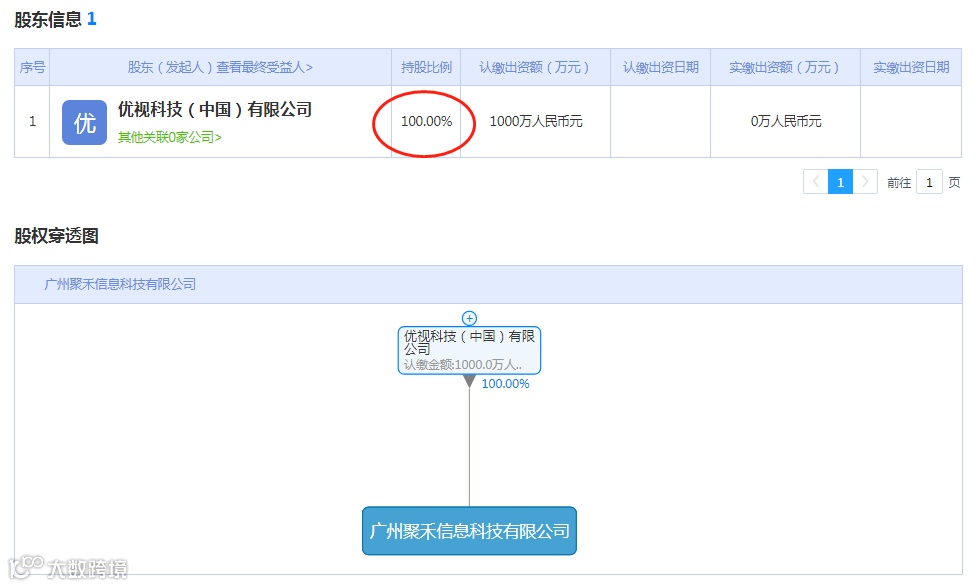Click 持股比例 column header
This screenshot has height=587, width=978.
point(426,67)
